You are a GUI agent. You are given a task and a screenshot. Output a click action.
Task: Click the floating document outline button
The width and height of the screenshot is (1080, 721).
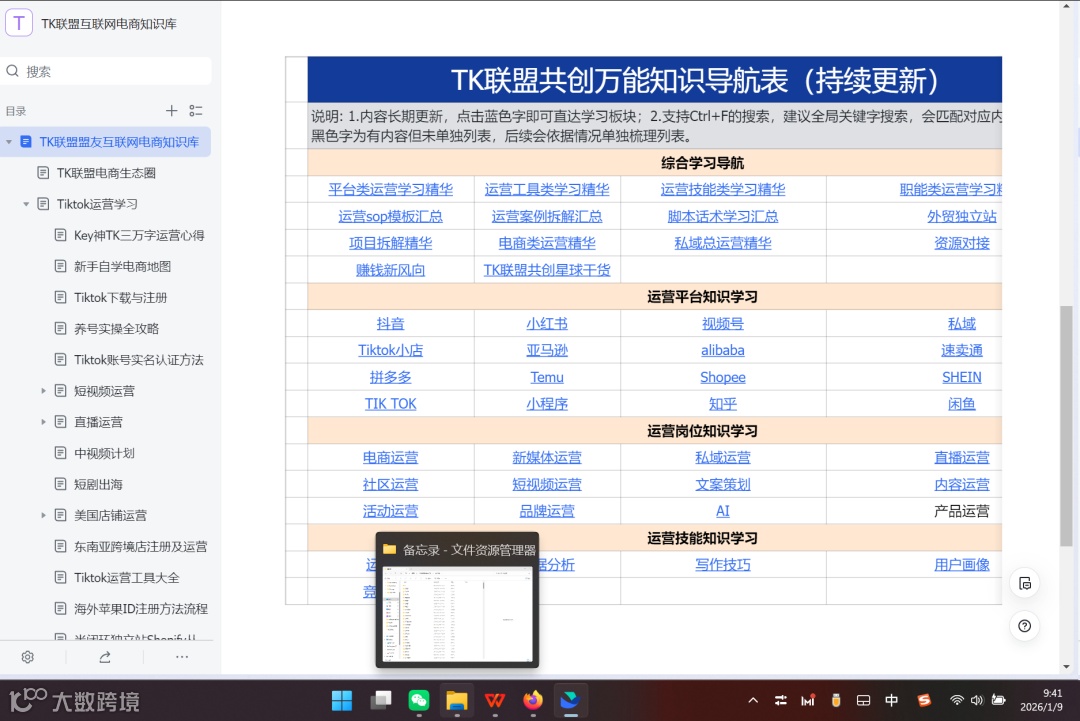1025,584
